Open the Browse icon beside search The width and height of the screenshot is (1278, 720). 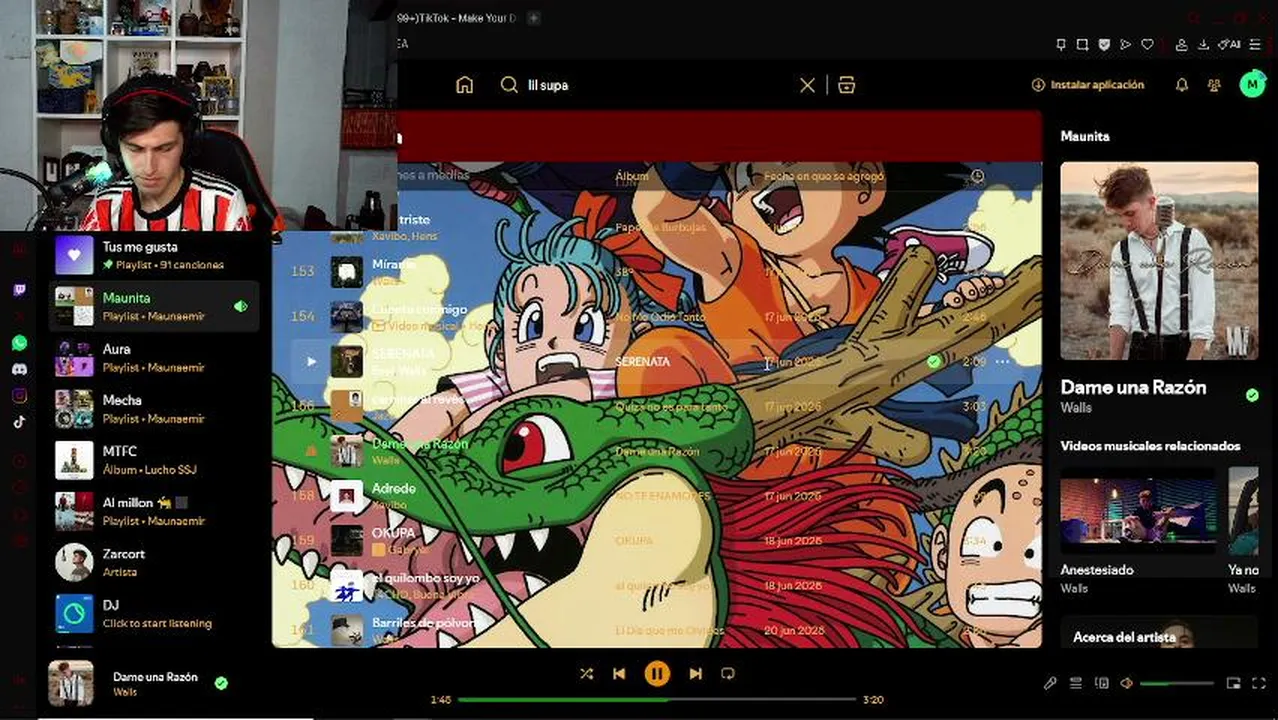coord(847,85)
